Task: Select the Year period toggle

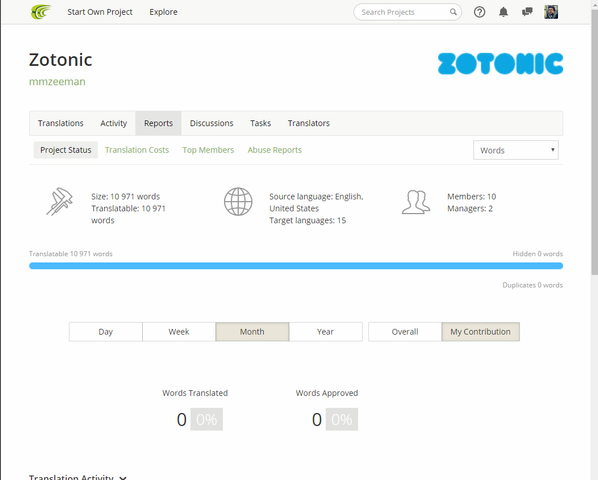Action: pos(325,332)
